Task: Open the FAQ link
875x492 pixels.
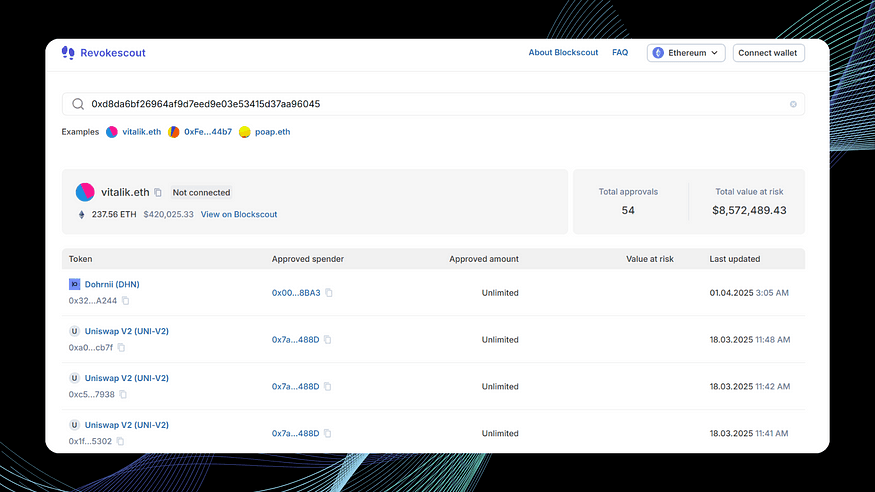Action: pyautogui.click(x=620, y=52)
